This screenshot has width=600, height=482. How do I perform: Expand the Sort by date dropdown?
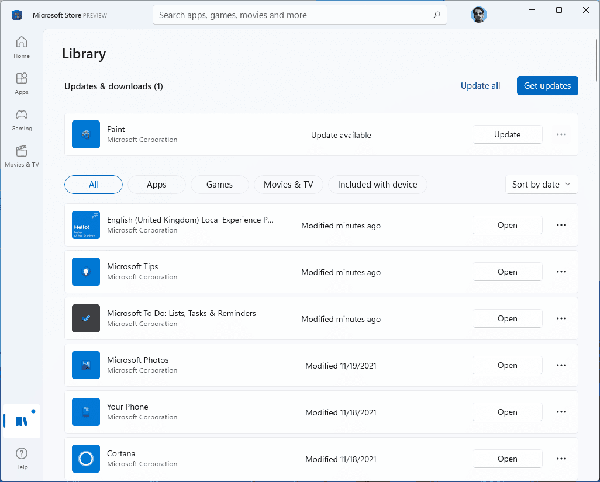[541, 184]
